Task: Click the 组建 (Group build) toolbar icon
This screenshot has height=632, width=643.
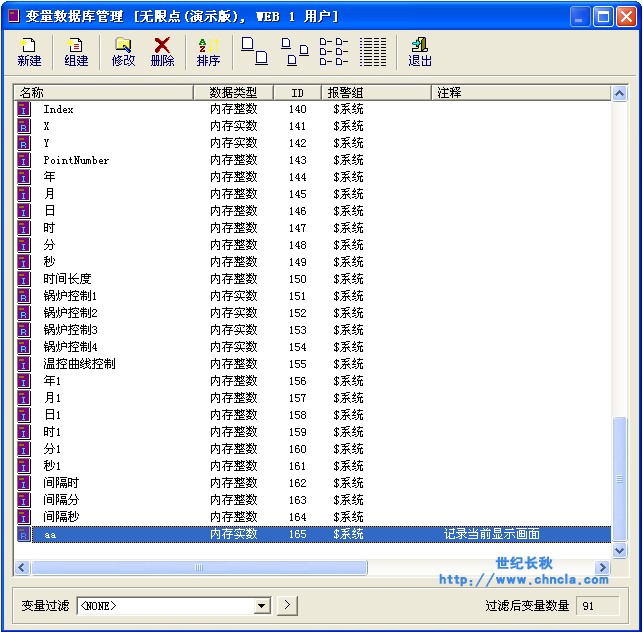Action: [76, 52]
